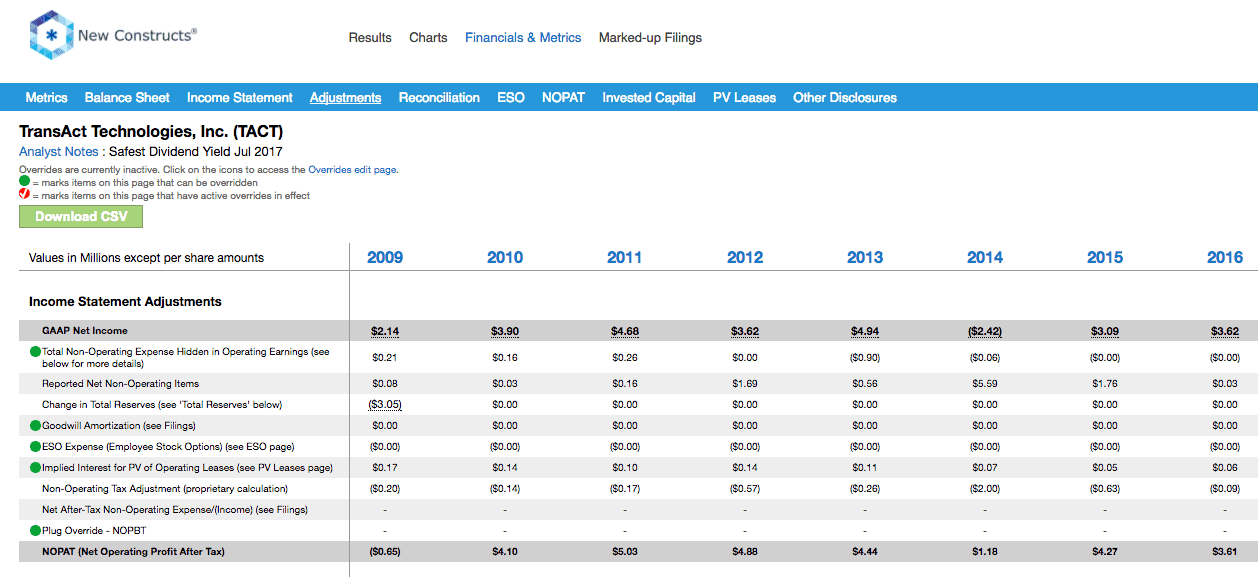Open the Other Disclosures tab
The height and width of the screenshot is (577, 1258).
click(x=845, y=98)
